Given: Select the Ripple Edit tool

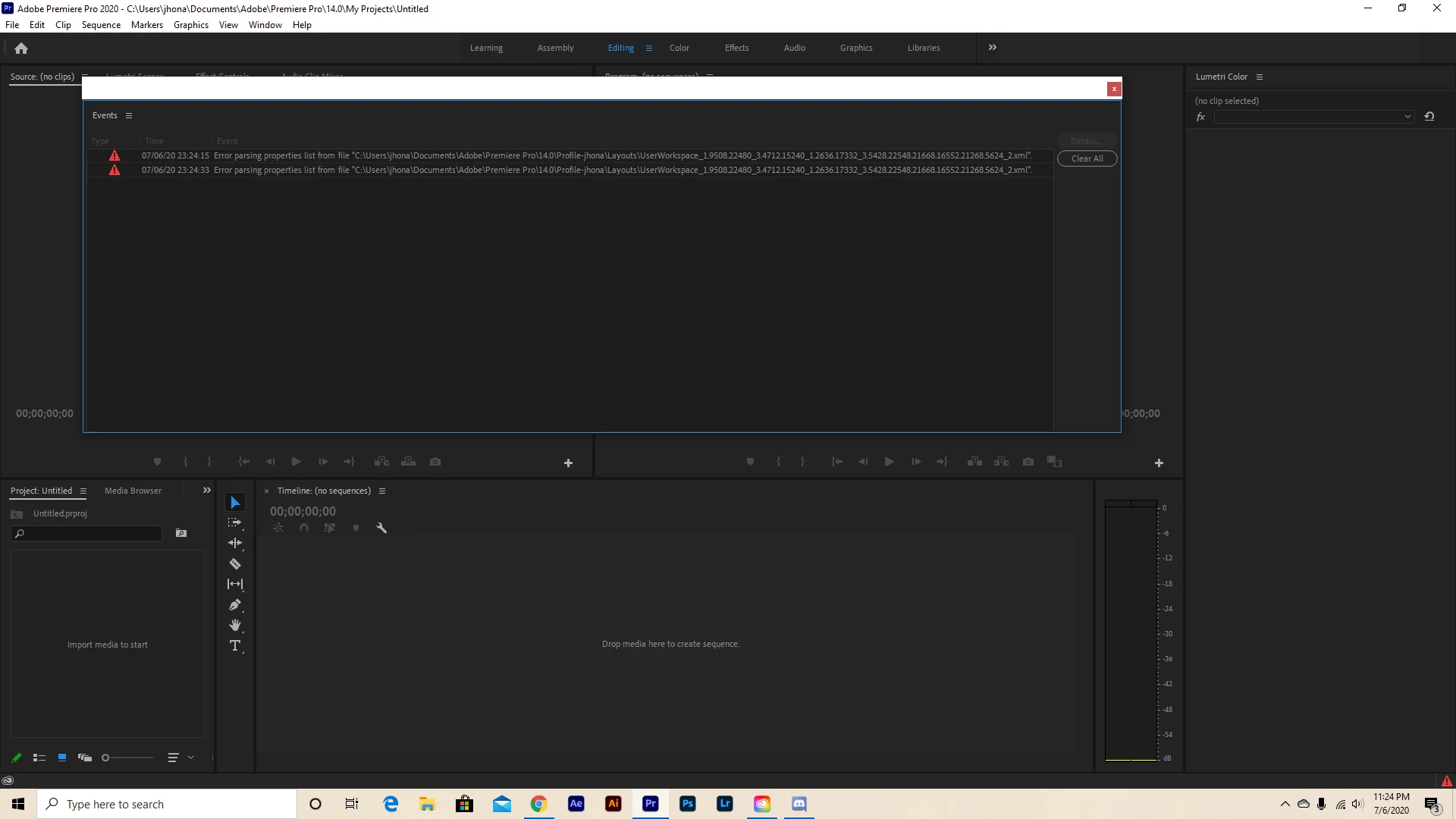Looking at the screenshot, I should pyautogui.click(x=235, y=543).
